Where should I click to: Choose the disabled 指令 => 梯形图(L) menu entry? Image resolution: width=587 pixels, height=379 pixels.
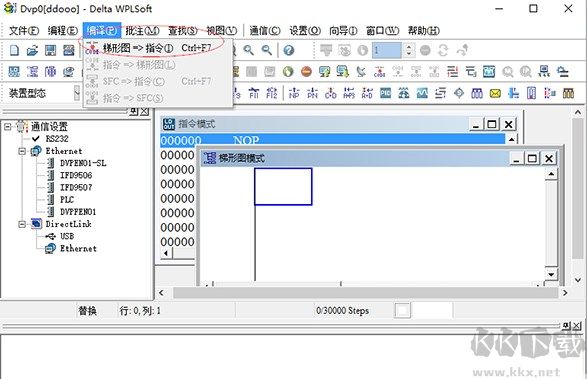(157, 65)
